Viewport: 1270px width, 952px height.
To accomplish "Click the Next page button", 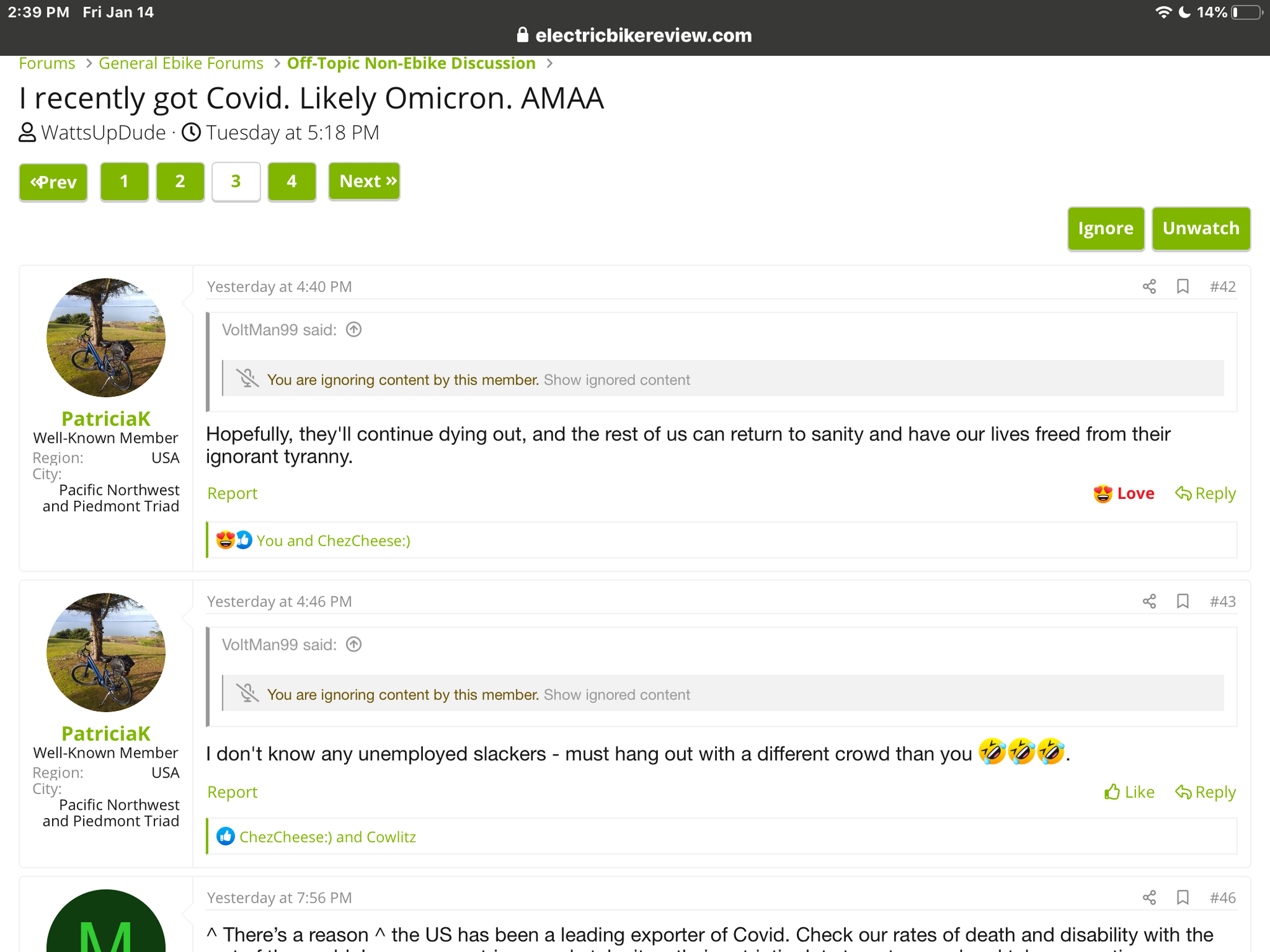I will (364, 182).
